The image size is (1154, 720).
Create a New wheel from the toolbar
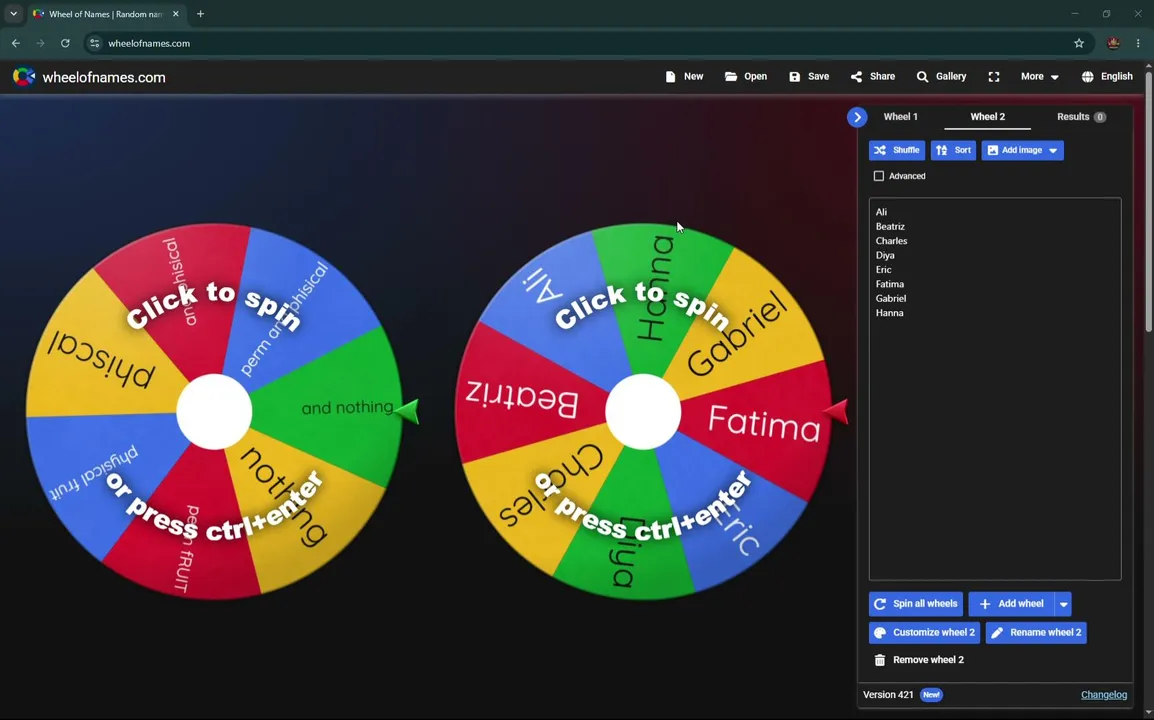click(x=684, y=77)
